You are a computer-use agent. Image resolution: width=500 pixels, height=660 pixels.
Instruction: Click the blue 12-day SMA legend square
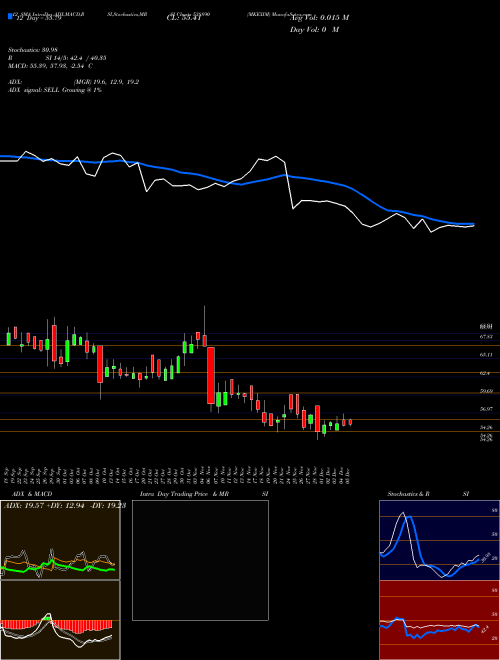10,16
